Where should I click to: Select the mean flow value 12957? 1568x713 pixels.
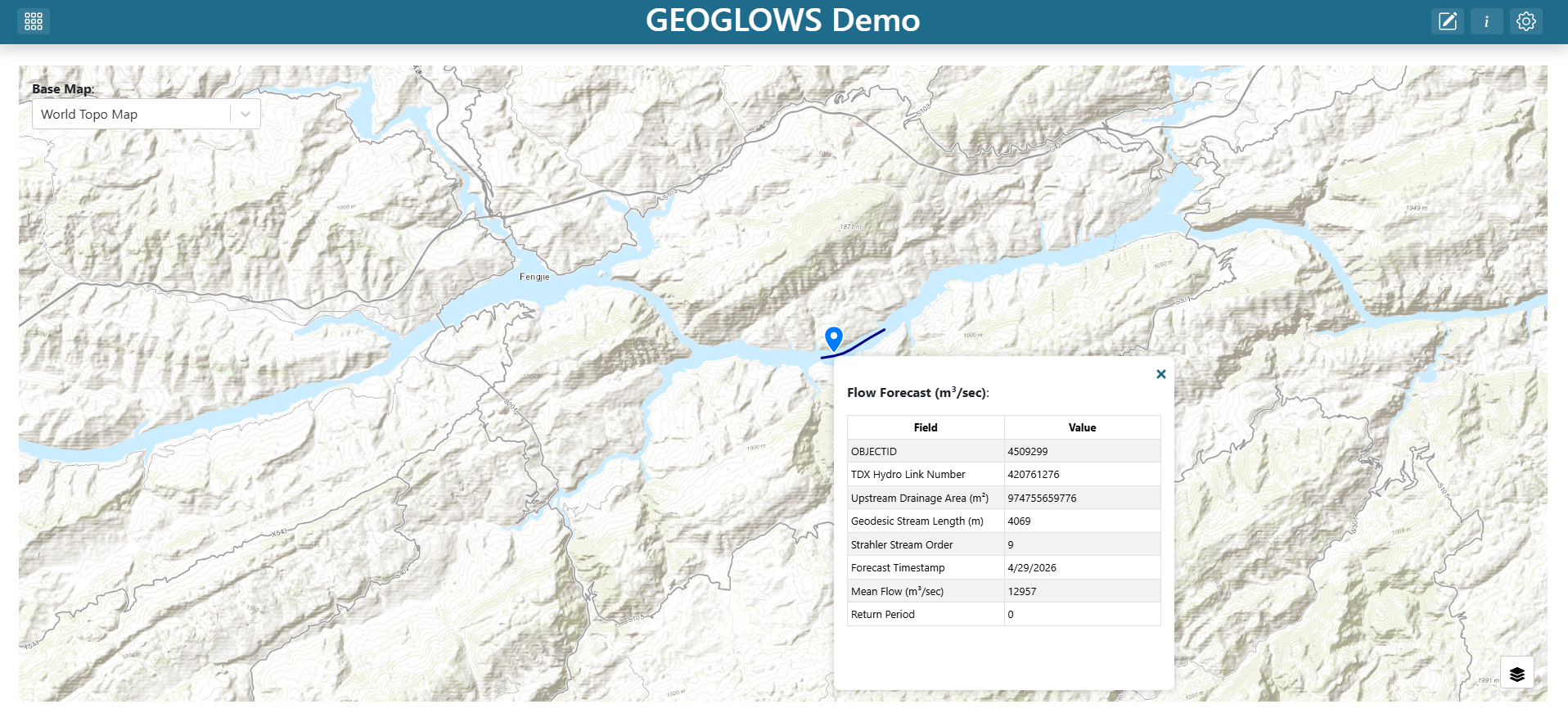(1082, 591)
